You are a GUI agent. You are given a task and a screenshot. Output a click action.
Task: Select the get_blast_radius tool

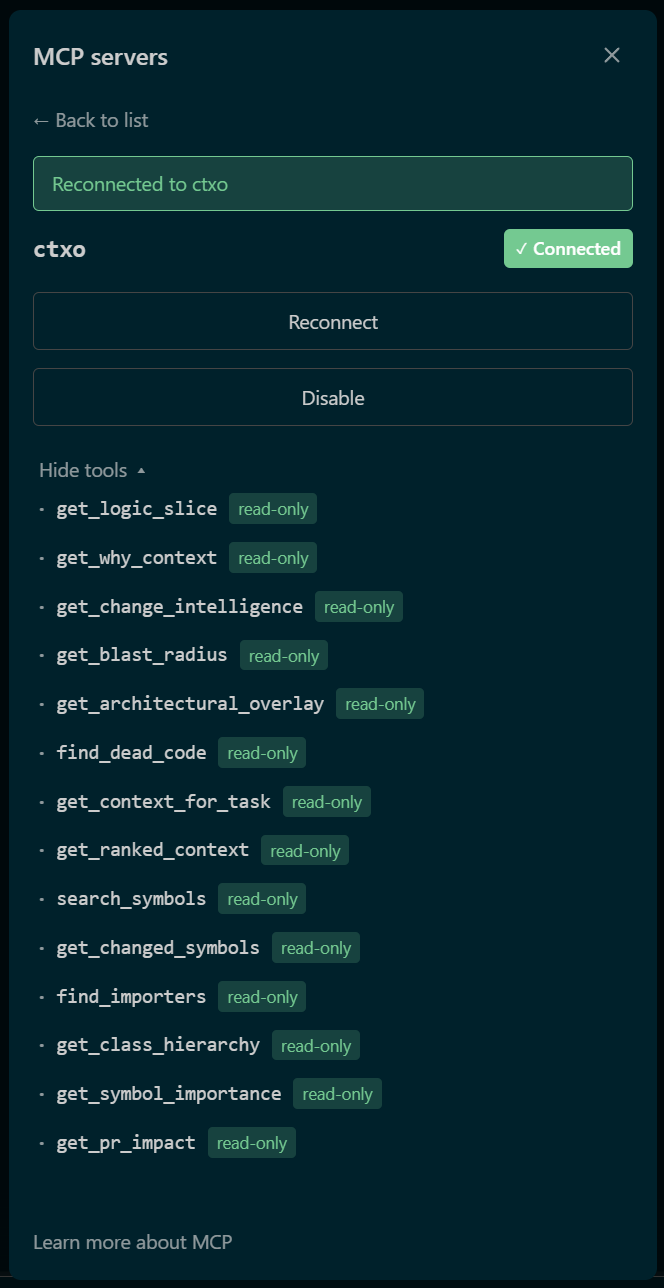[142, 656]
